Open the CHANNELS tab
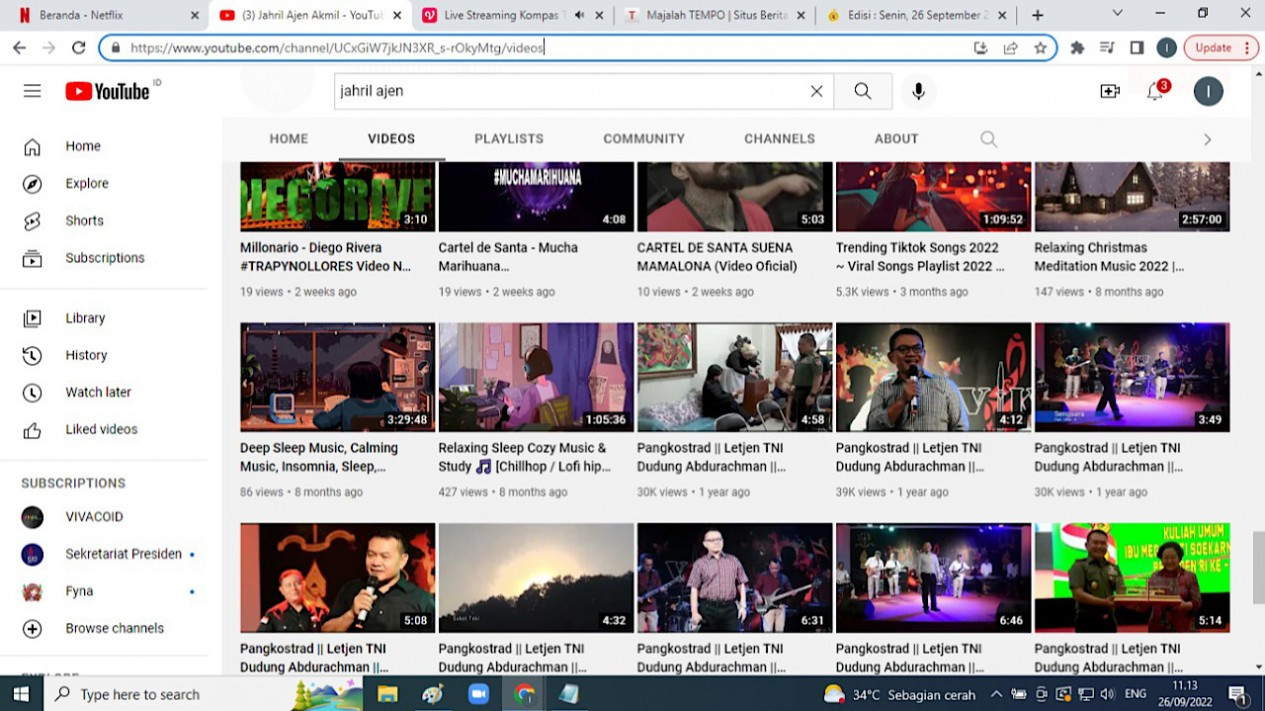 pyautogui.click(x=779, y=139)
